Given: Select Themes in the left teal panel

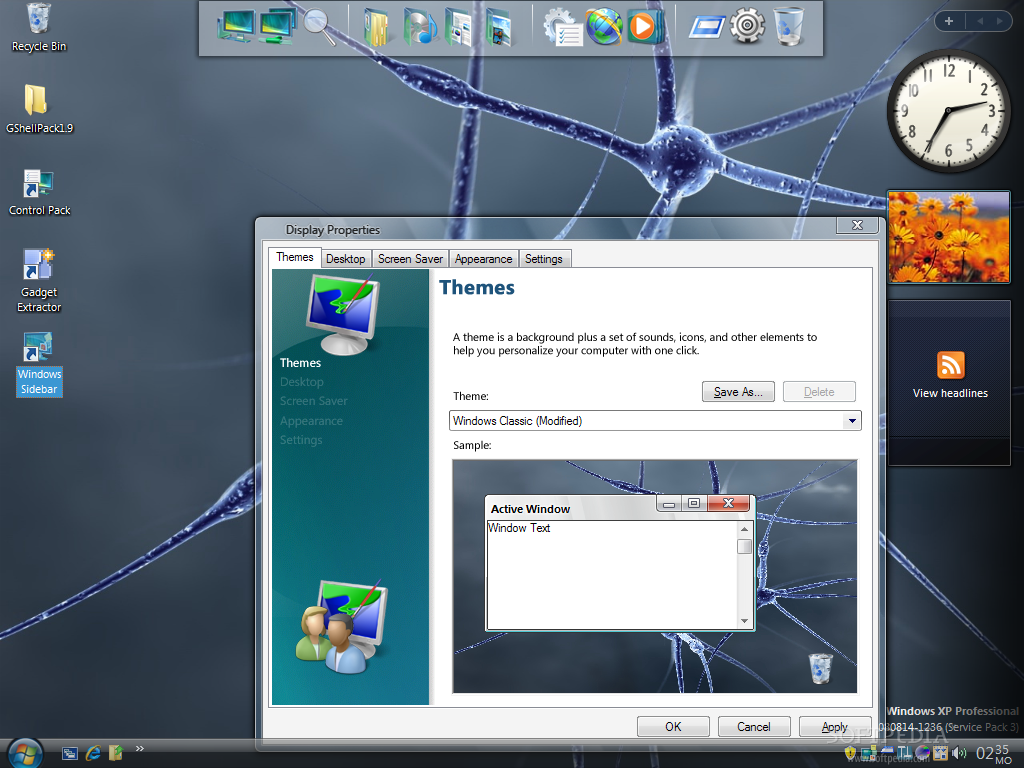Looking at the screenshot, I should tap(300, 363).
